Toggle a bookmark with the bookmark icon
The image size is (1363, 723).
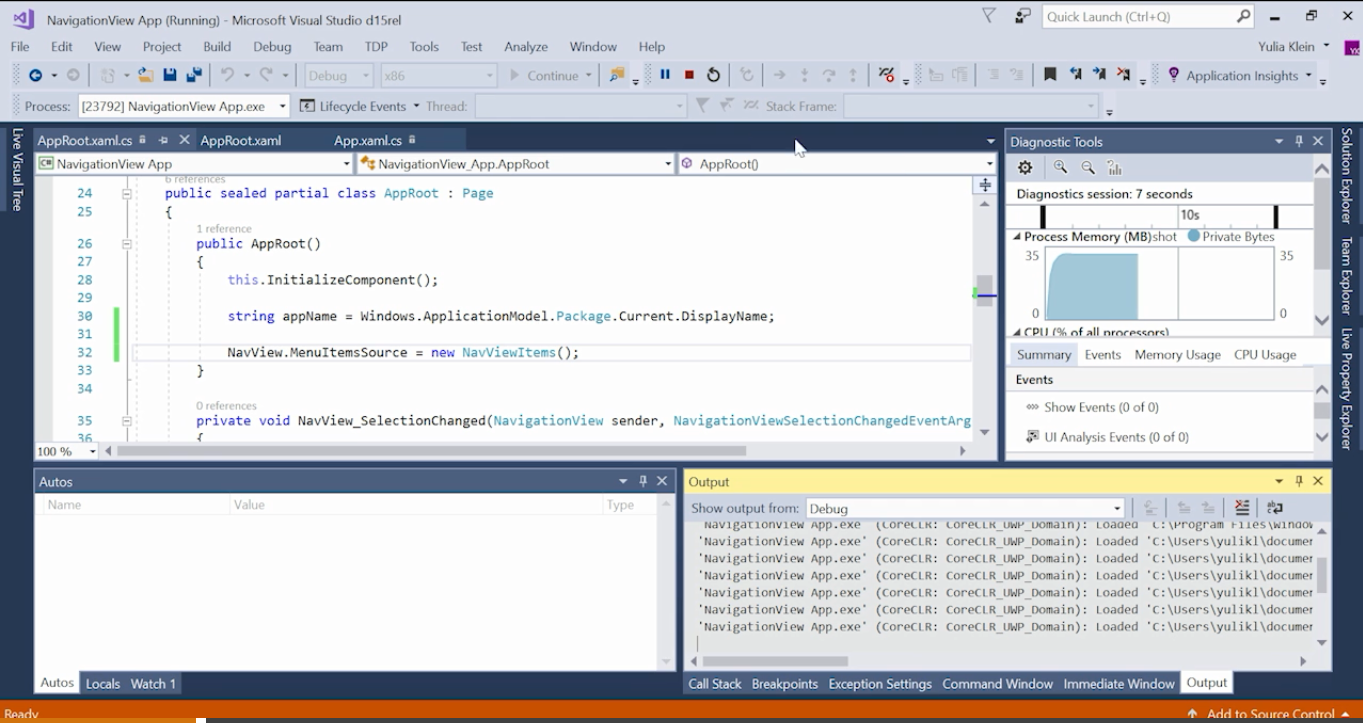pyautogui.click(x=1050, y=75)
